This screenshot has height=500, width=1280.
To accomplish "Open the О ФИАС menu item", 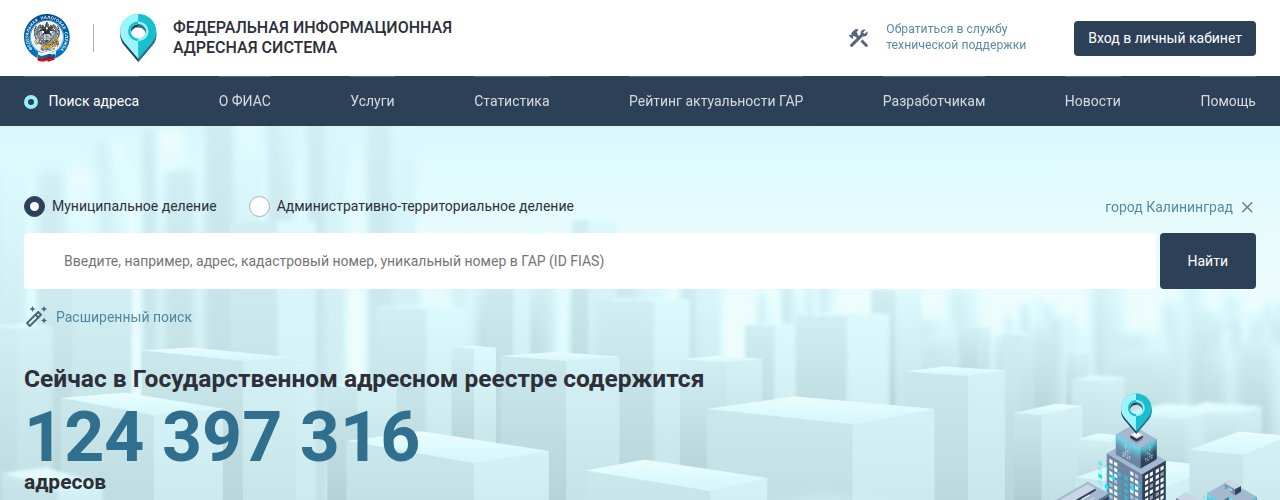I will (x=245, y=101).
